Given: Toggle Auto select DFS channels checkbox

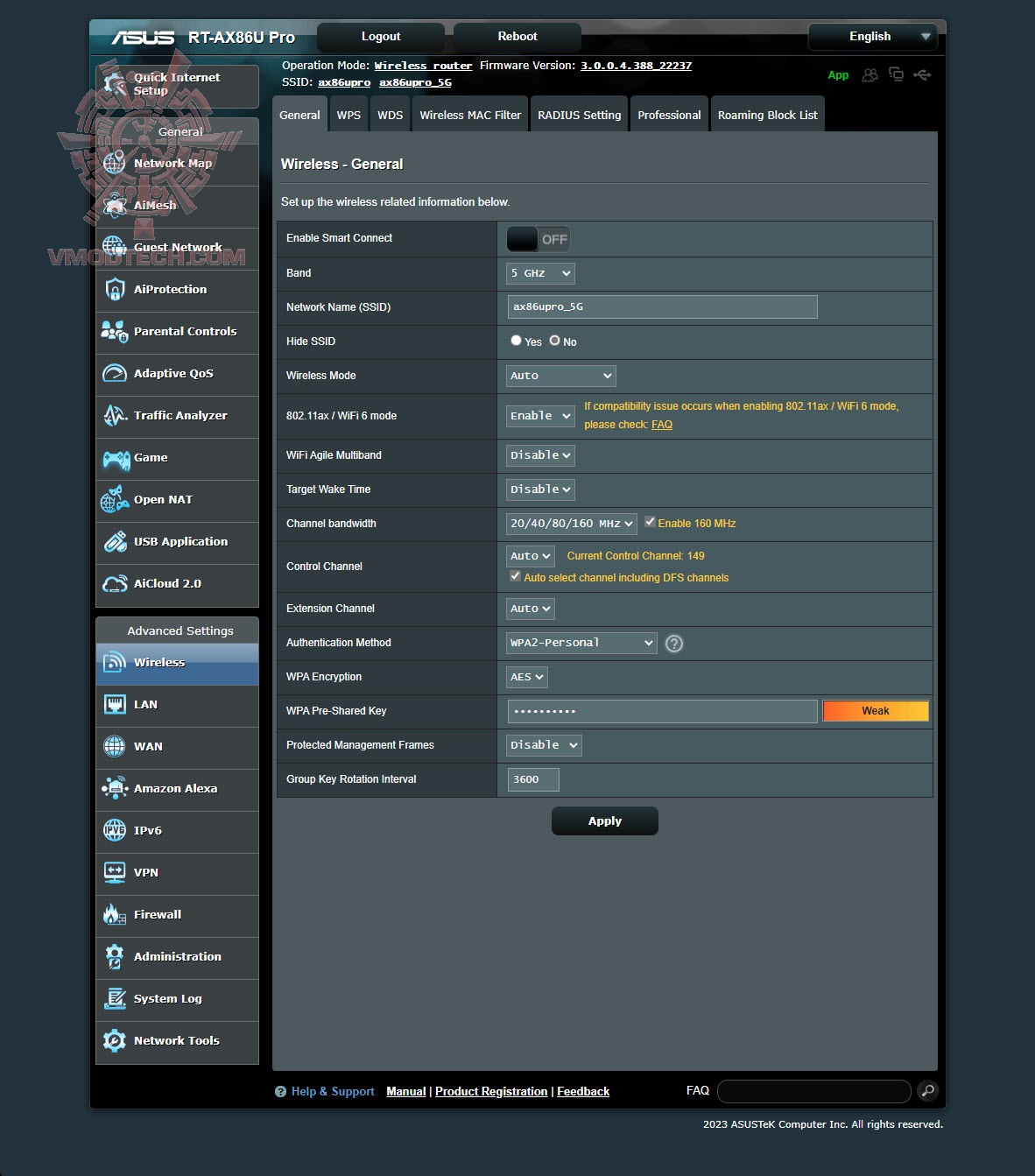Looking at the screenshot, I should 515,576.
